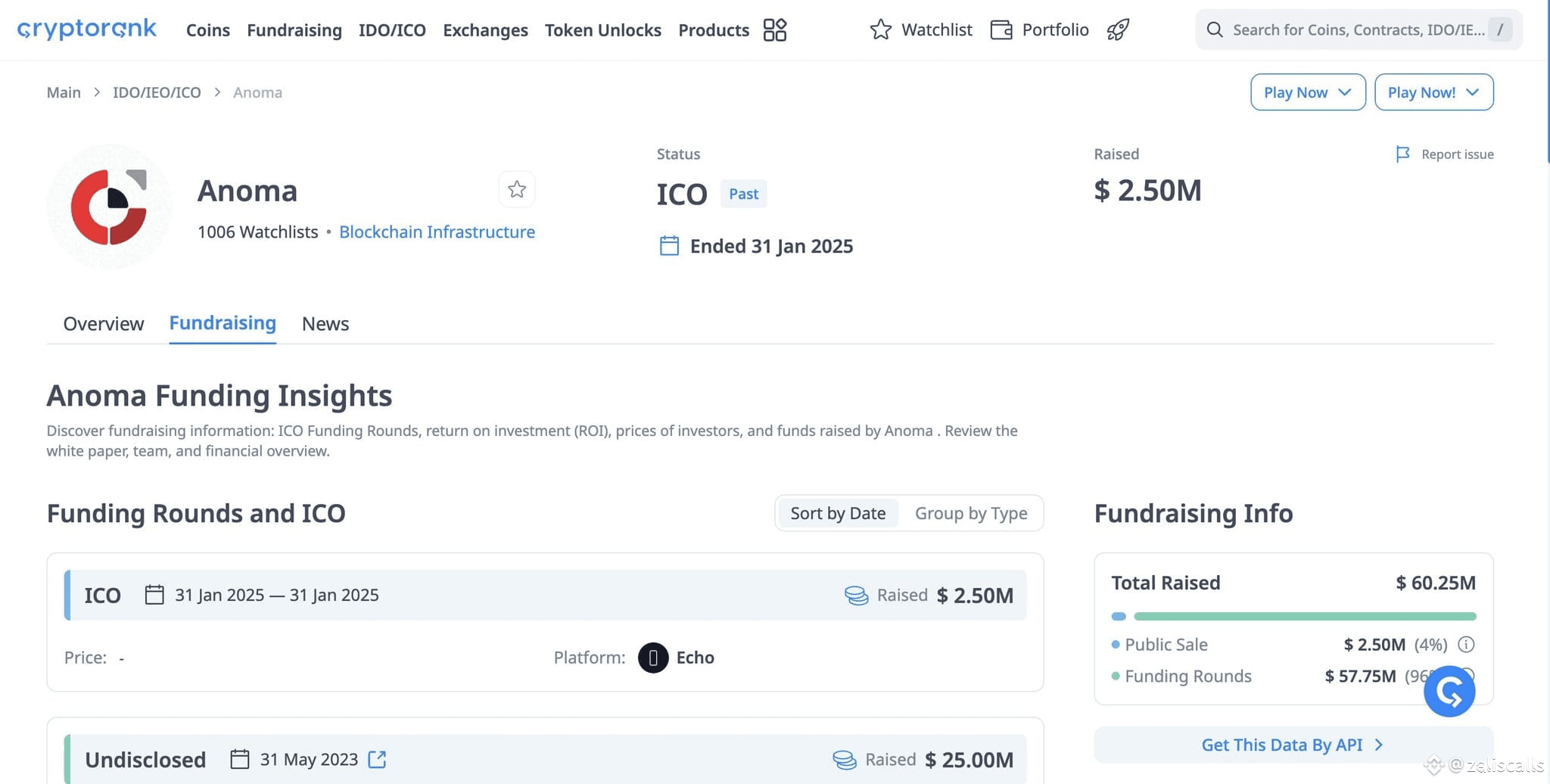Open the IDO/ICO menu
This screenshot has height=784, width=1550.
392,30
